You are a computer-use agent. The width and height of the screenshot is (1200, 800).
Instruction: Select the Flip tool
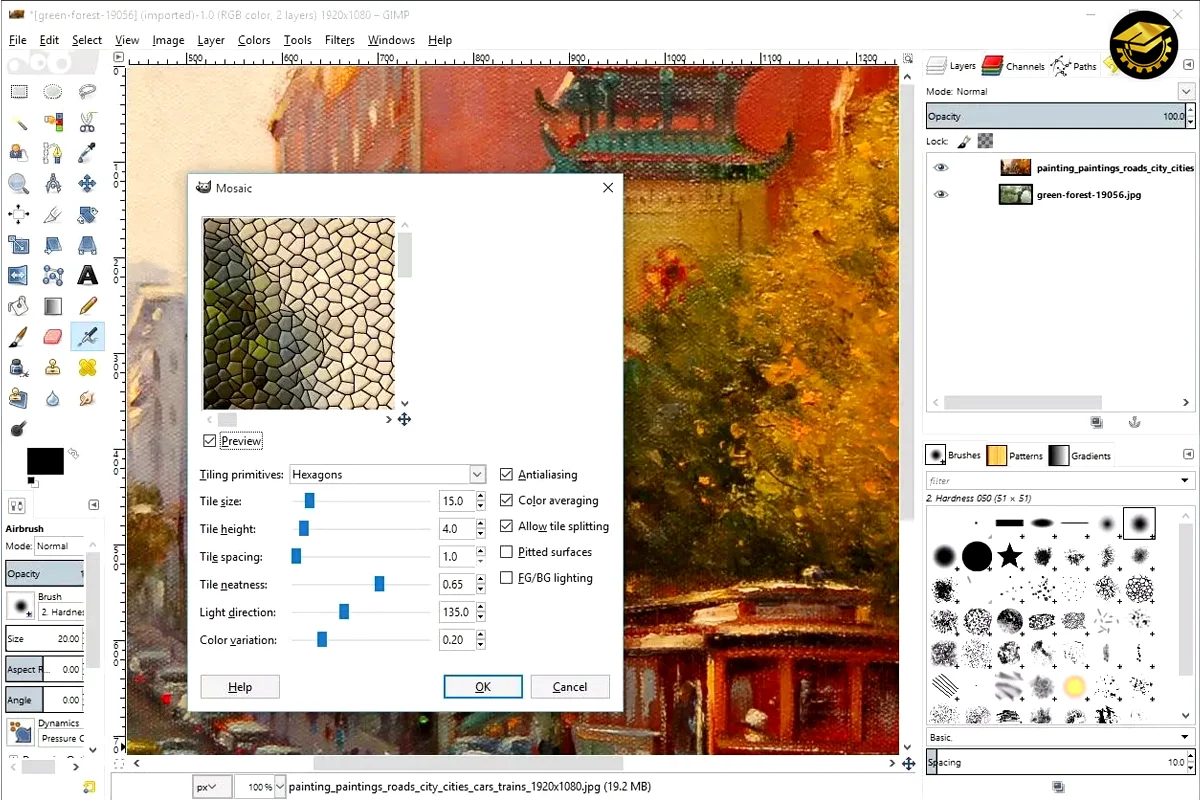18,275
